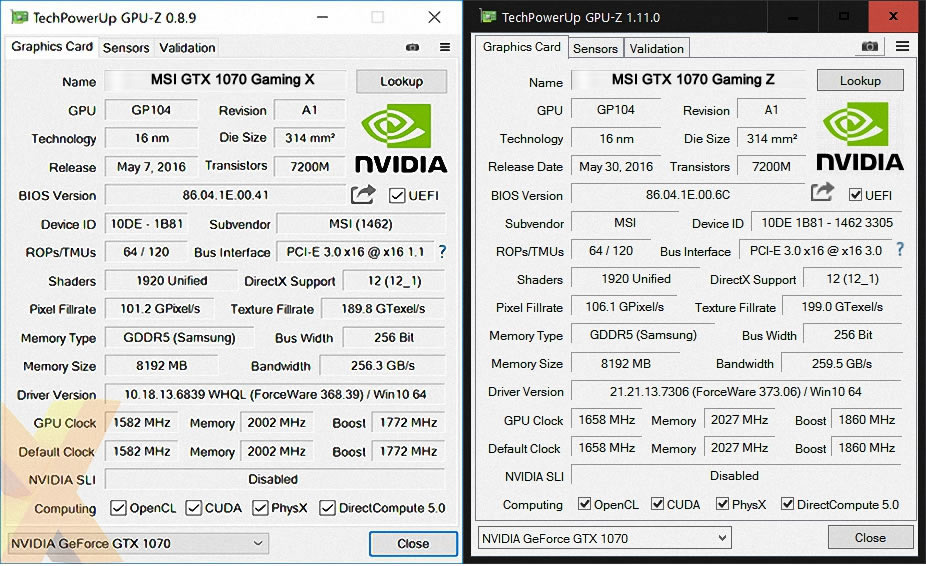926x566 pixels.
Task: Open Validation tab in GPU-Z 0.8.9
Action: click(187, 48)
